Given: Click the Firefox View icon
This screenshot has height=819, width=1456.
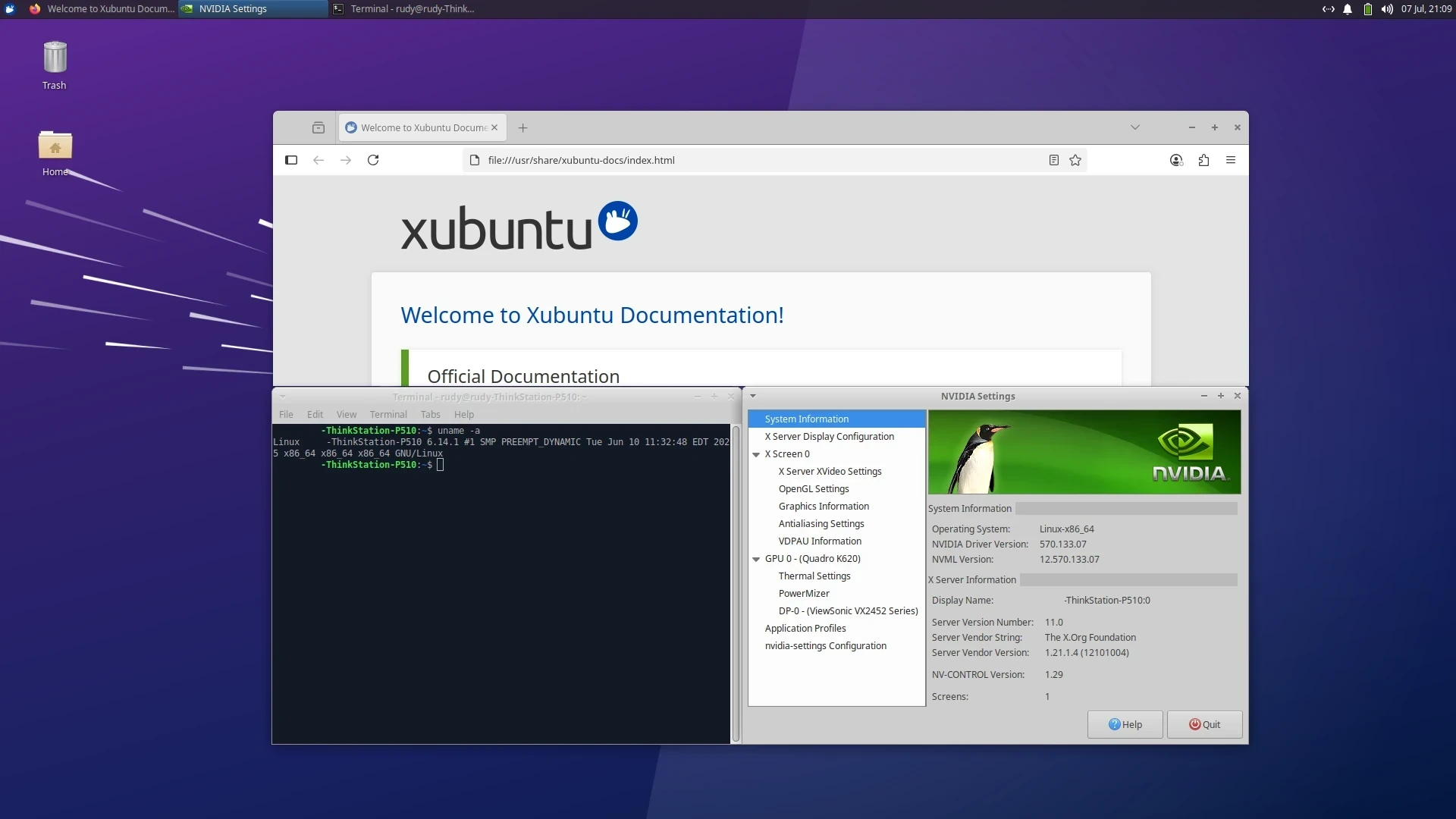Looking at the screenshot, I should [x=318, y=128].
